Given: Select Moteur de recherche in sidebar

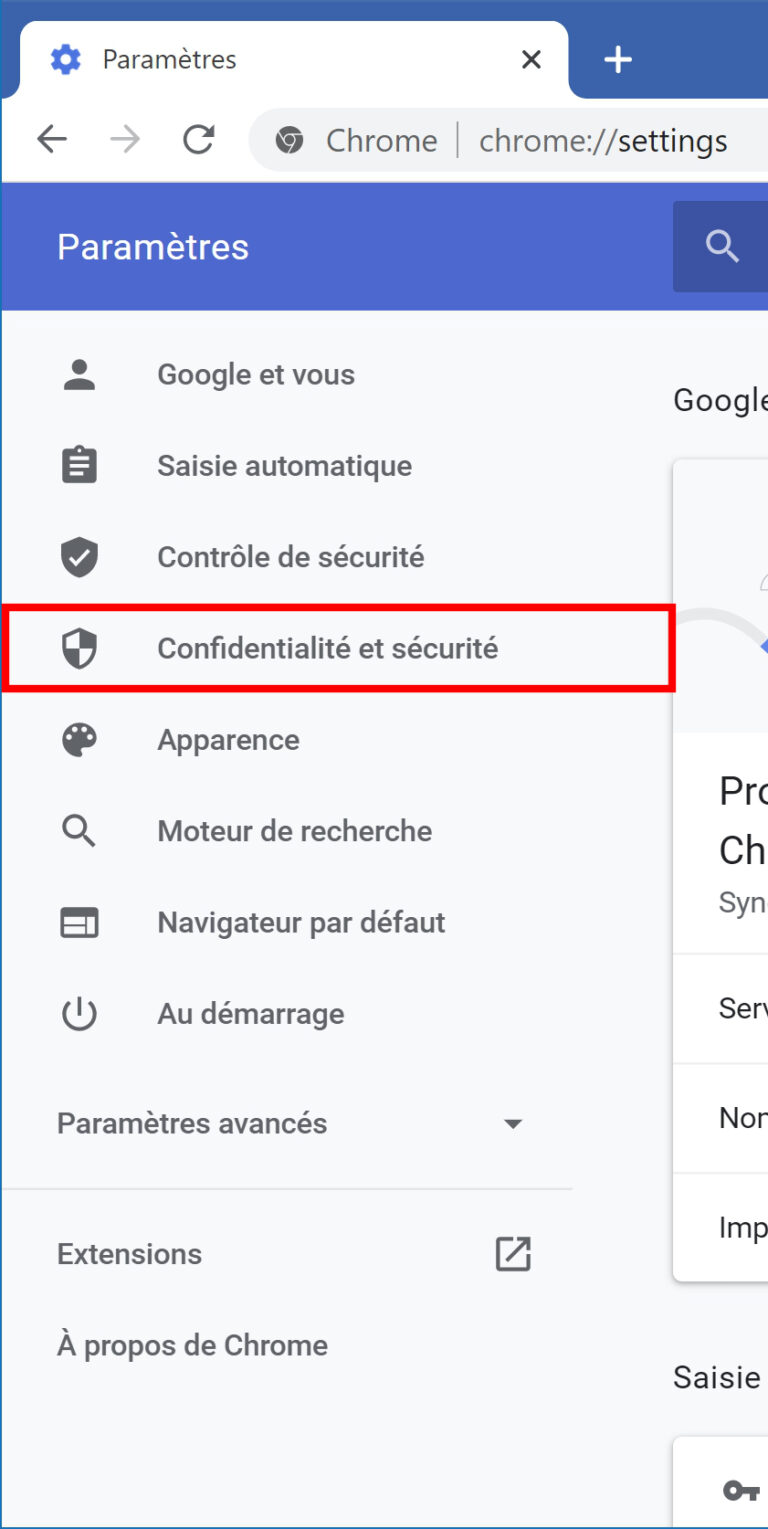Looking at the screenshot, I should click(294, 831).
